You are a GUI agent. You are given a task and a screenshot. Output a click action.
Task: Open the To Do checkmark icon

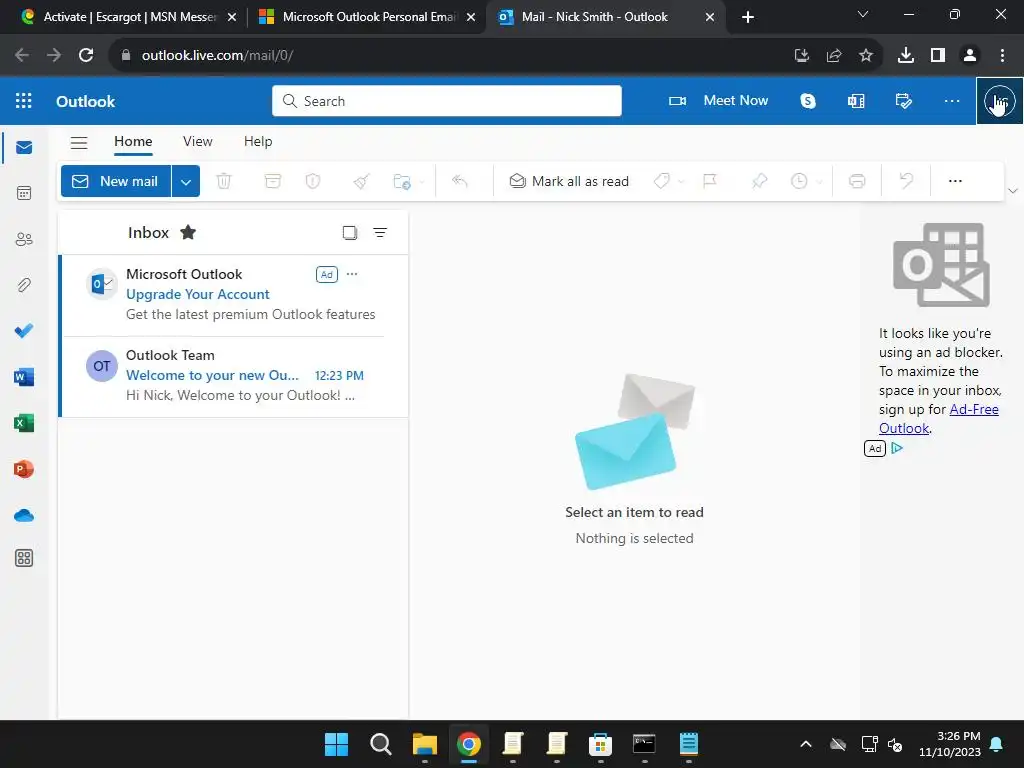point(24,330)
